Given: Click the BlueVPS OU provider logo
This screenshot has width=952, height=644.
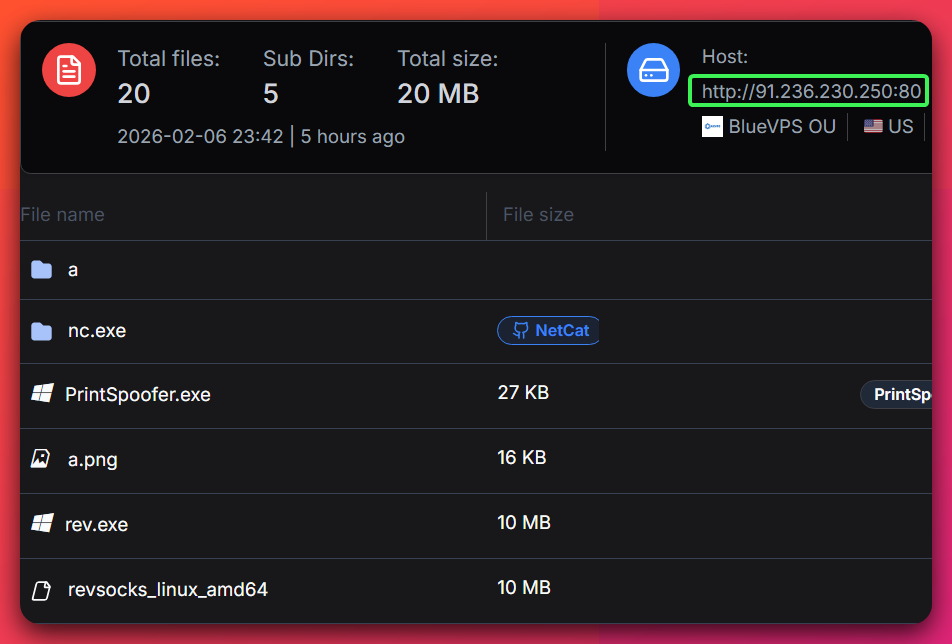Looking at the screenshot, I should 712,127.
